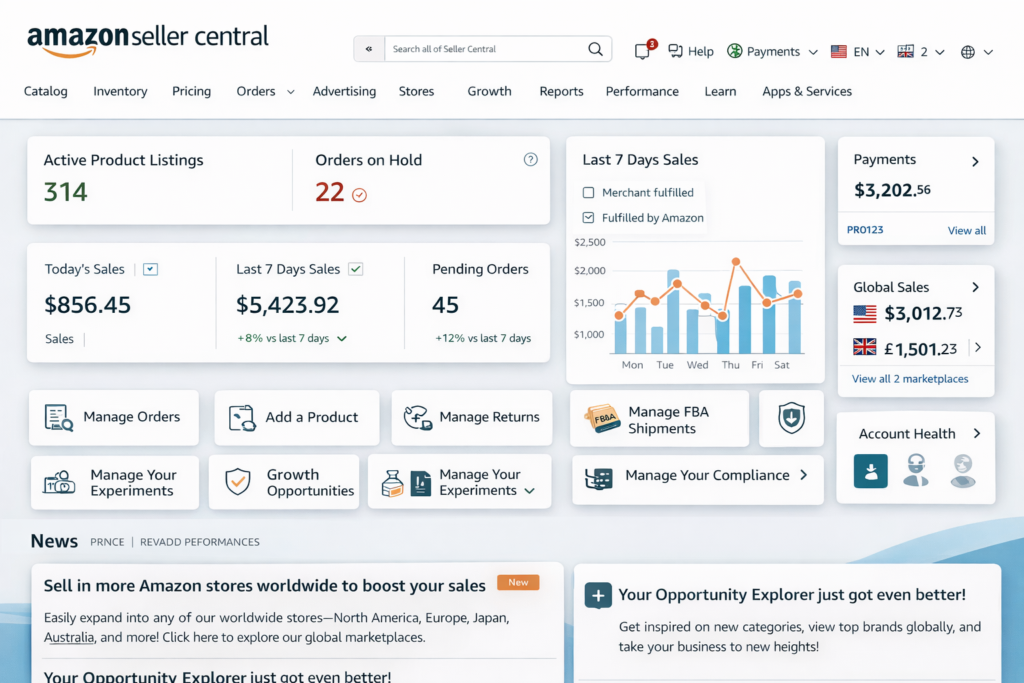Select the PRNCE news tab

click(107, 542)
